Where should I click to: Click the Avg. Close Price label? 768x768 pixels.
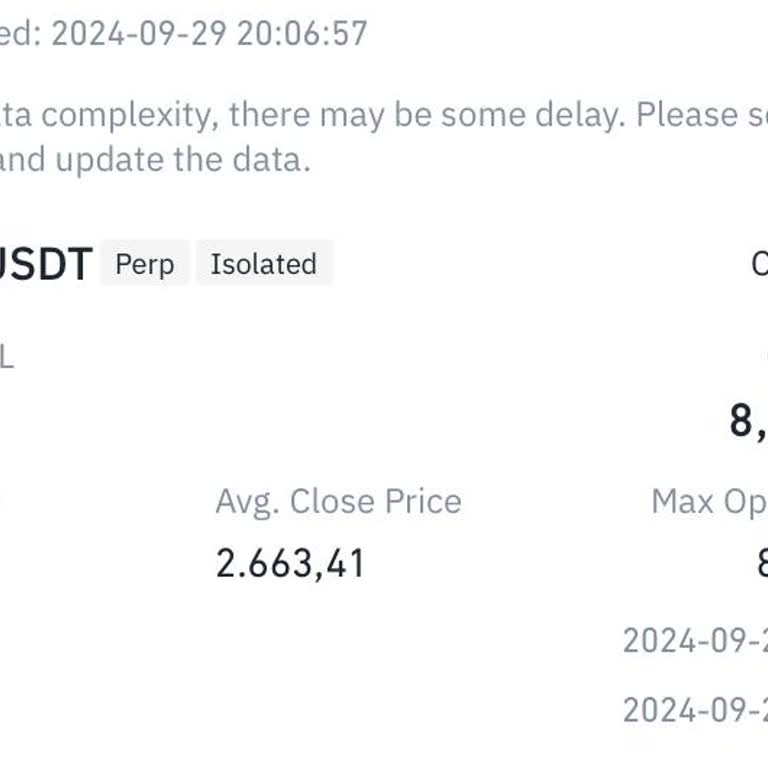(338, 501)
